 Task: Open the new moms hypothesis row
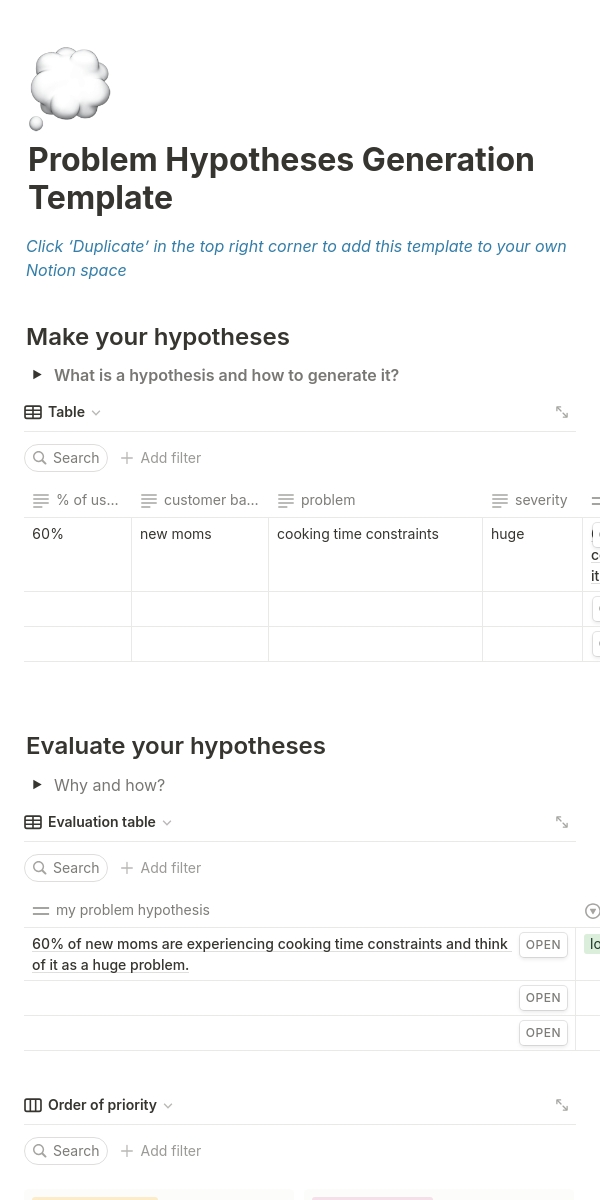coord(543,945)
